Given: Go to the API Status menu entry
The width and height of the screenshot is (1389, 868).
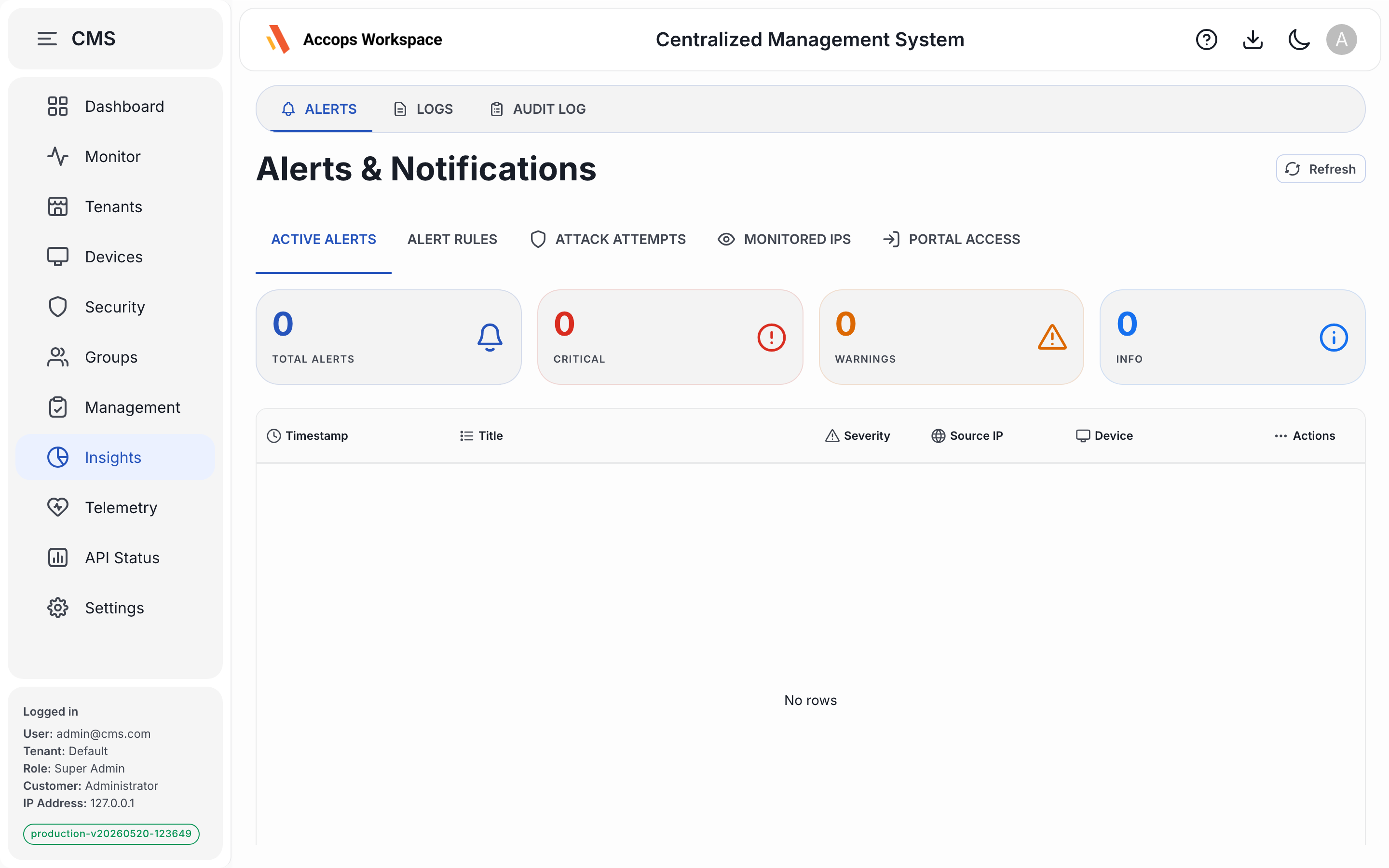Looking at the screenshot, I should (x=115, y=557).
